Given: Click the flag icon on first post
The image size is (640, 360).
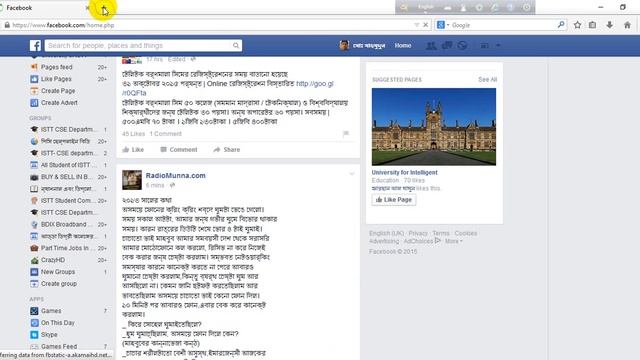Looking at the screenshot, I should [346, 133].
